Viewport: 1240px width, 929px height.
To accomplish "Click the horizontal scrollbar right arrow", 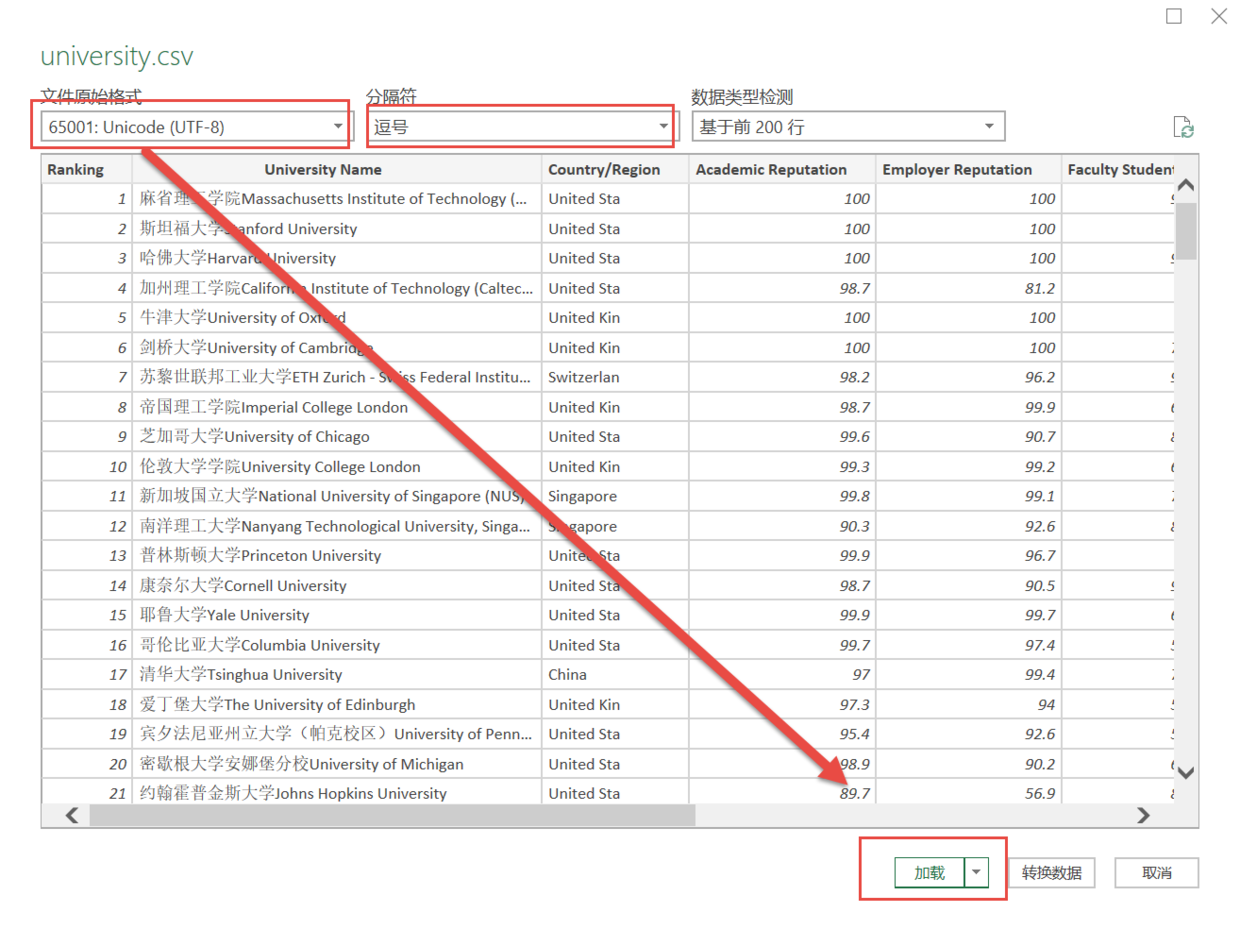I will pyautogui.click(x=1144, y=816).
